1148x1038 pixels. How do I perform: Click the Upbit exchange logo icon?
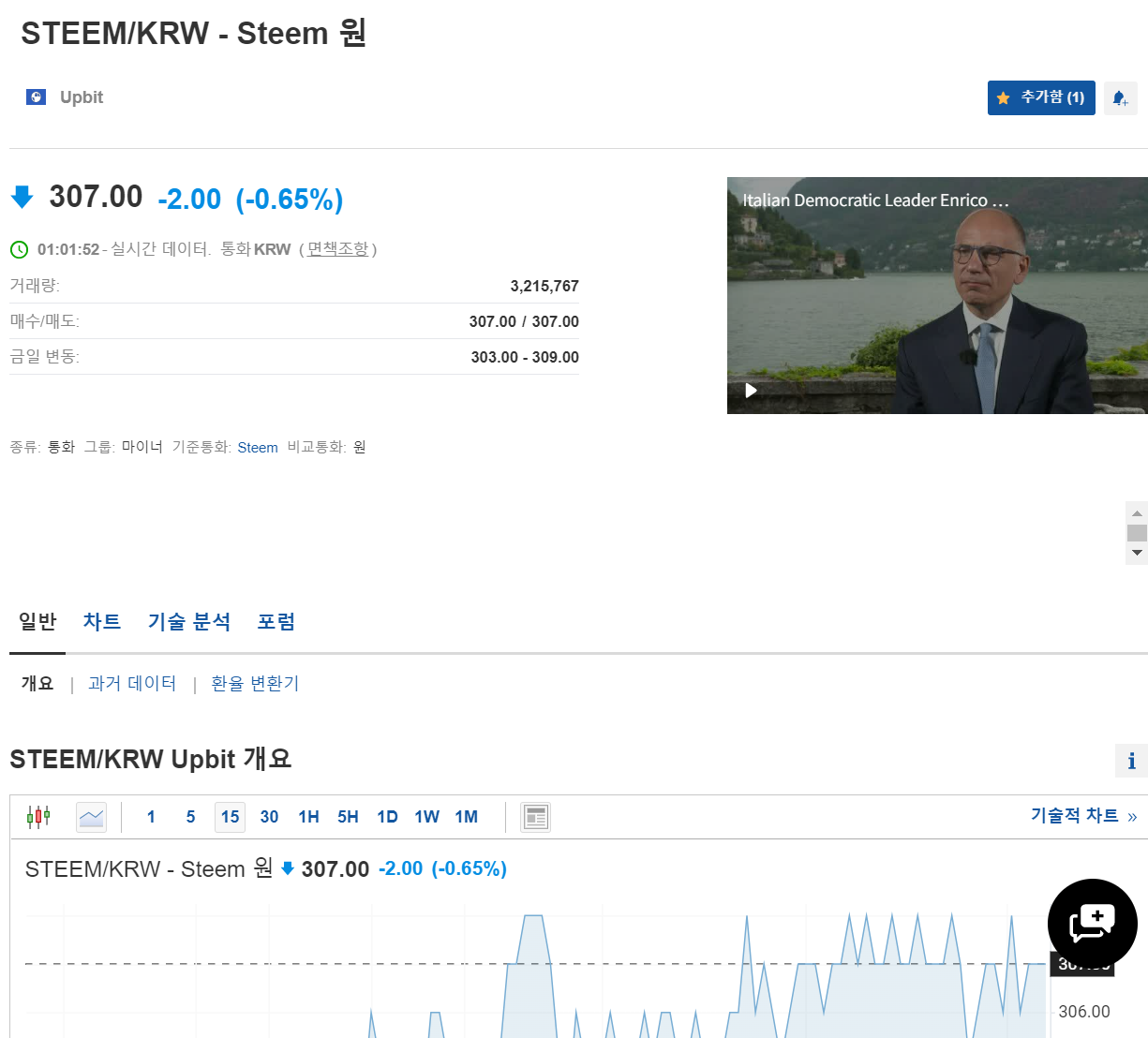click(36, 96)
